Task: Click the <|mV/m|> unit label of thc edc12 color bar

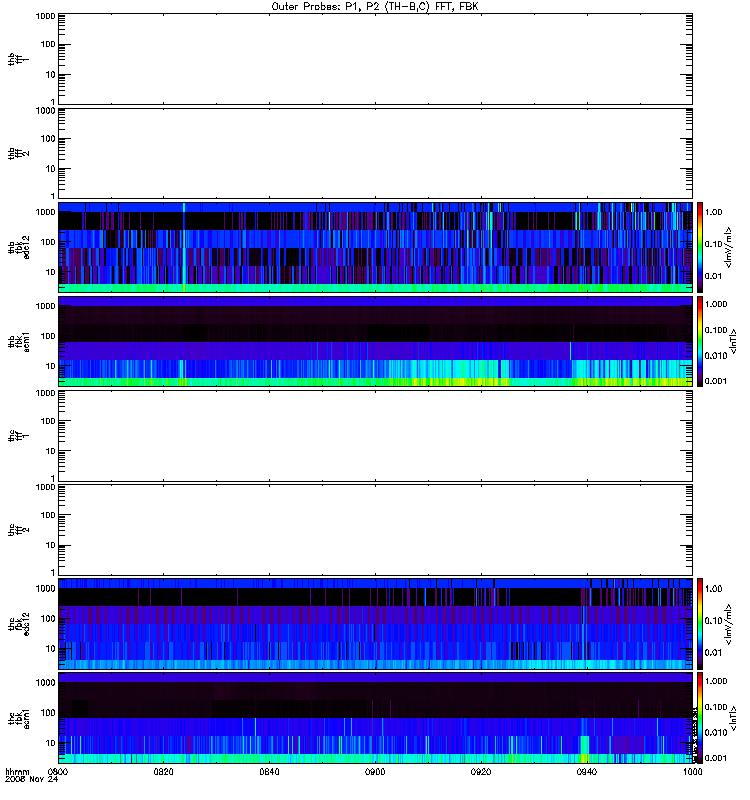Action: (x=729, y=624)
